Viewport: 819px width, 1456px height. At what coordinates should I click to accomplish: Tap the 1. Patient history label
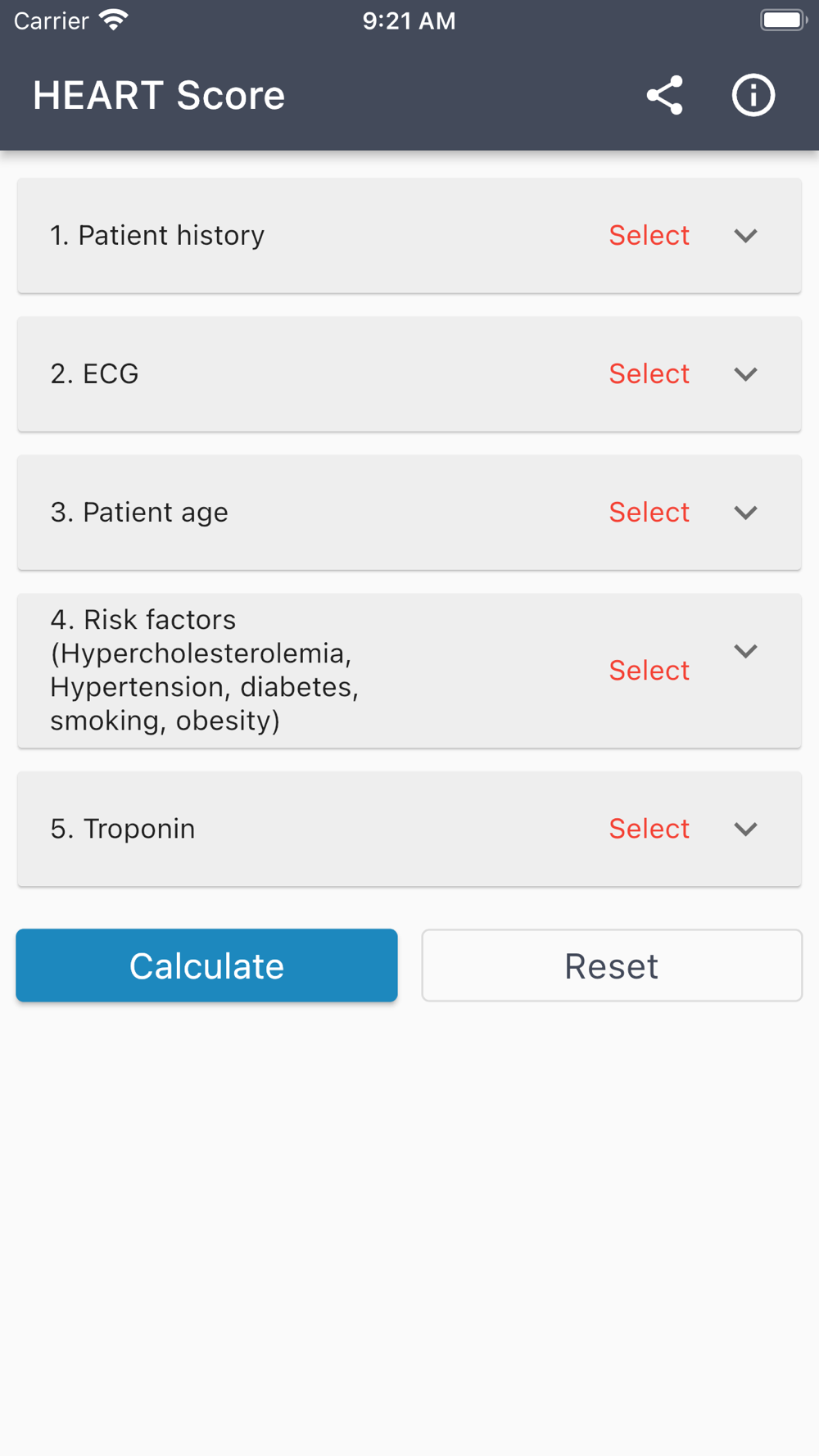pyautogui.click(x=157, y=236)
